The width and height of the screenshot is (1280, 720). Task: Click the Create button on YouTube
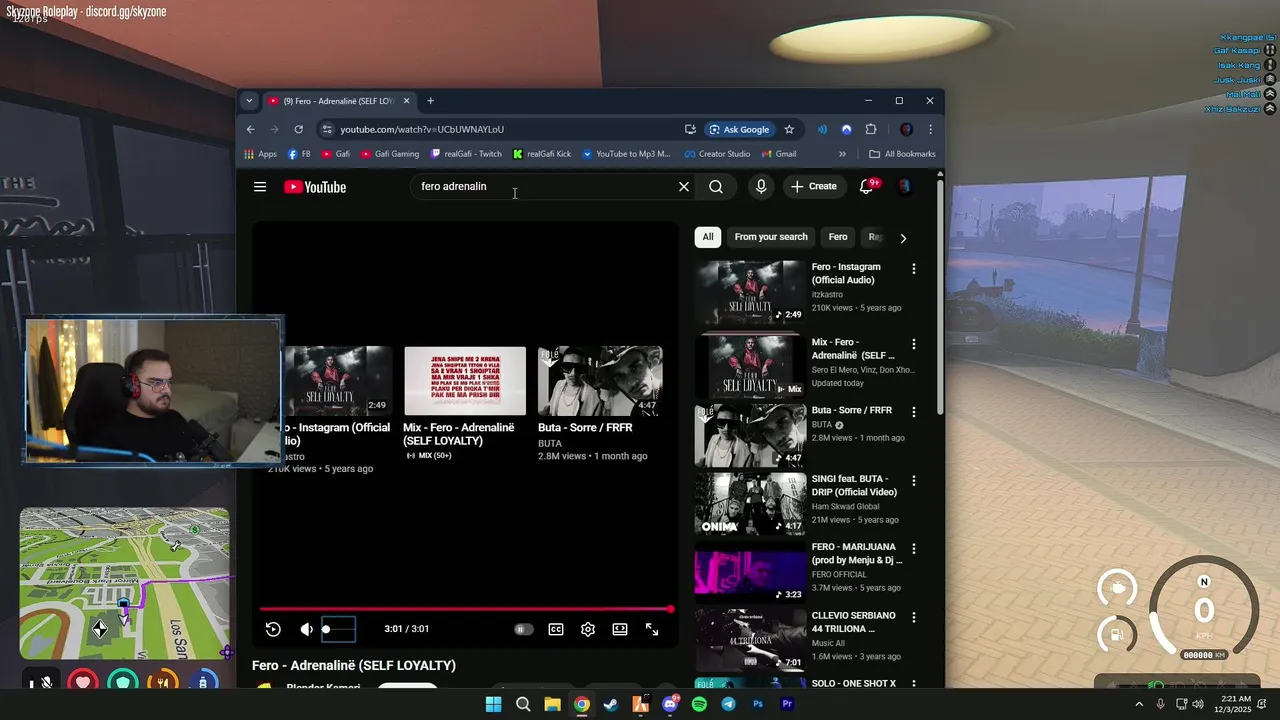tap(814, 187)
